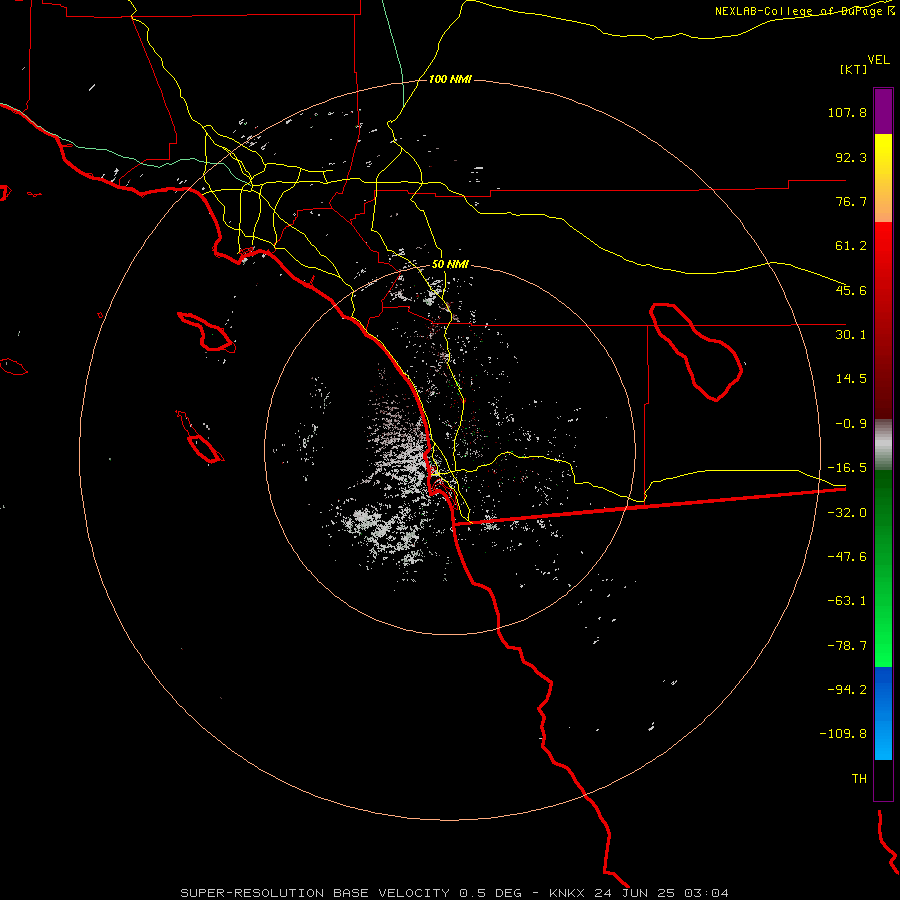
Task: Click the 61.2 velocity scale label
Action: tap(851, 246)
